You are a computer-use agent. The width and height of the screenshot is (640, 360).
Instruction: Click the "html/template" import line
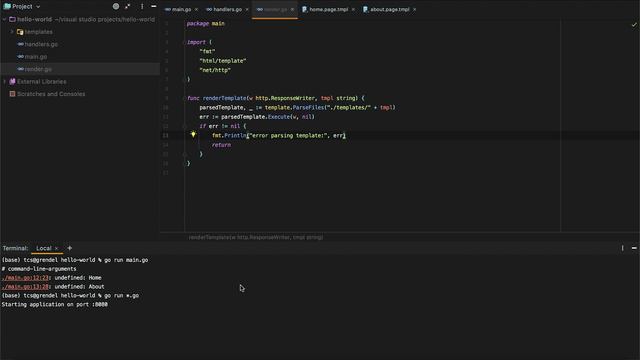(223, 61)
